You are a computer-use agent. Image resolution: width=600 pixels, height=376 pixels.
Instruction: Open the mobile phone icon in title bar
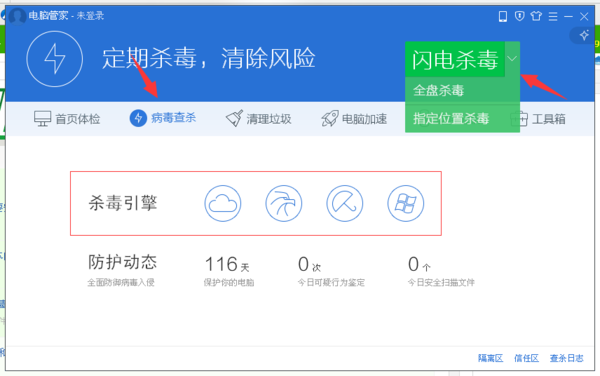(x=503, y=16)
